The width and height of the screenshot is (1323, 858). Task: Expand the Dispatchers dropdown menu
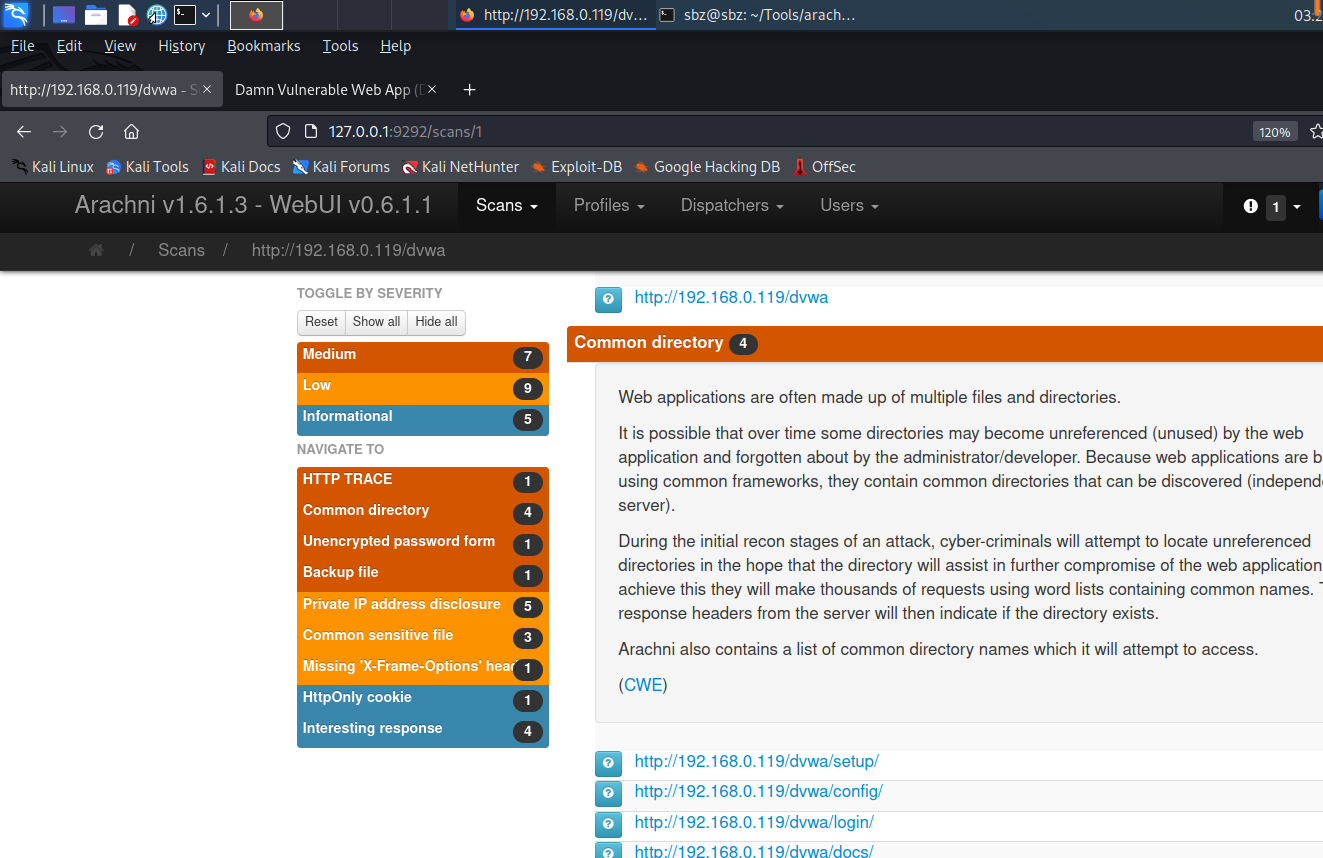pyautogui.click(x=732, y=206)
